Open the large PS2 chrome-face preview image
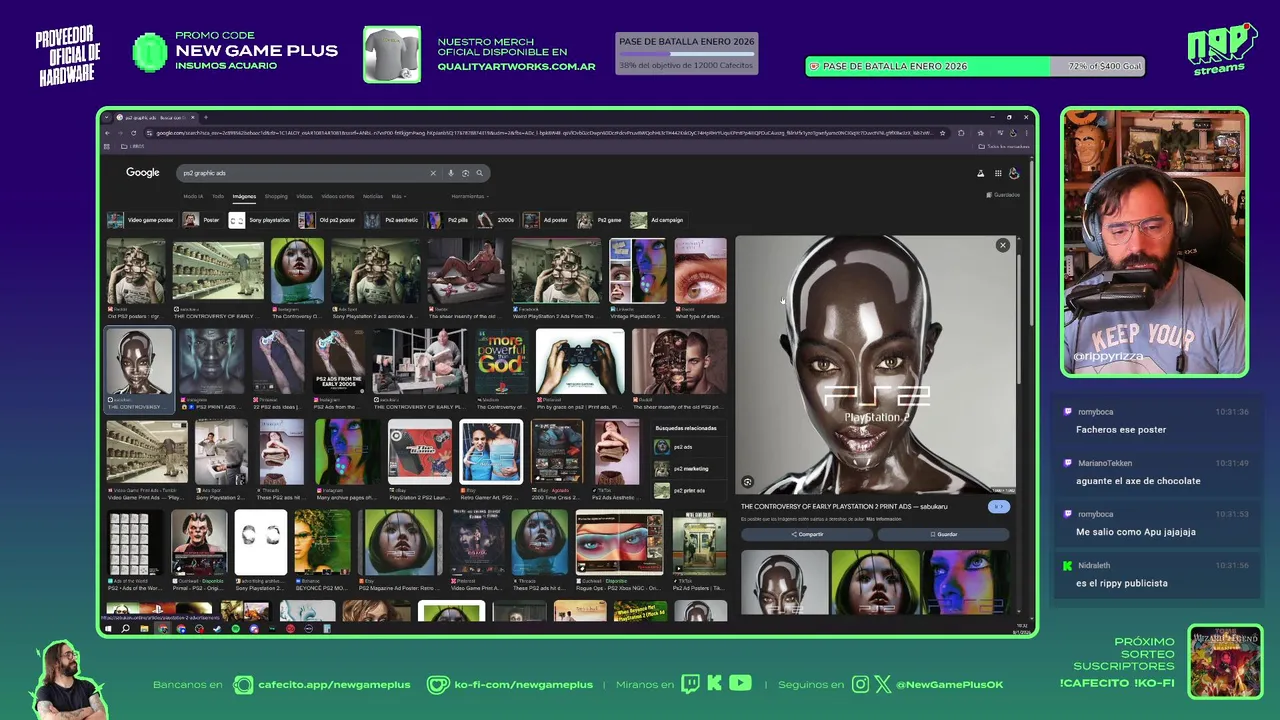This screenshot has width=1280, height=720. (876, 365)
